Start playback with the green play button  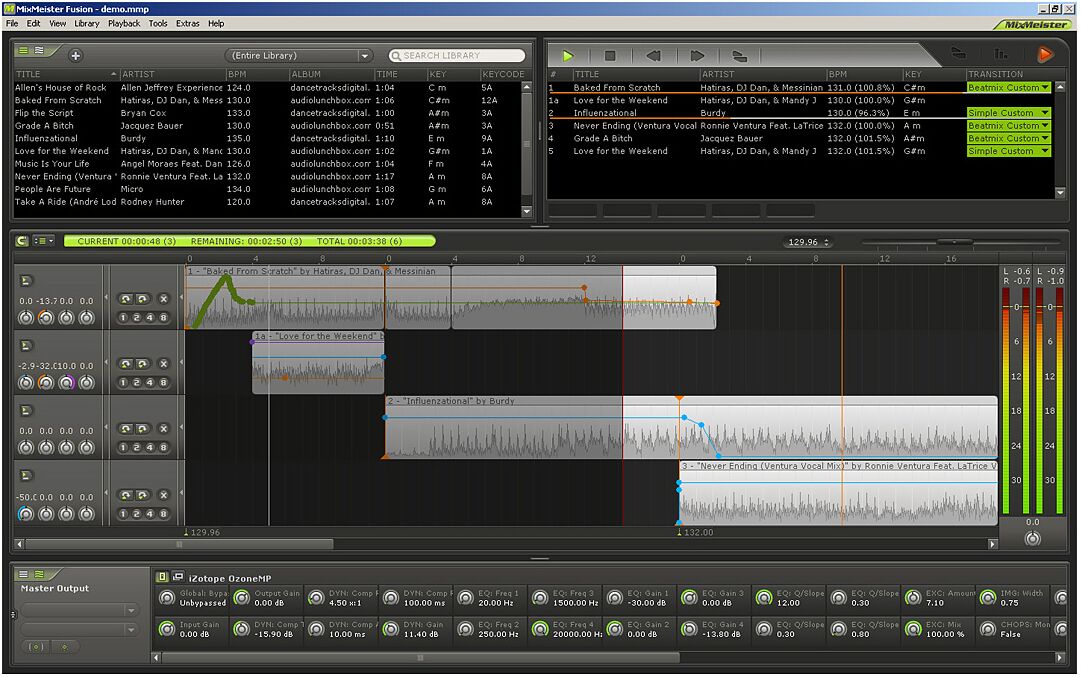(568, 56)
